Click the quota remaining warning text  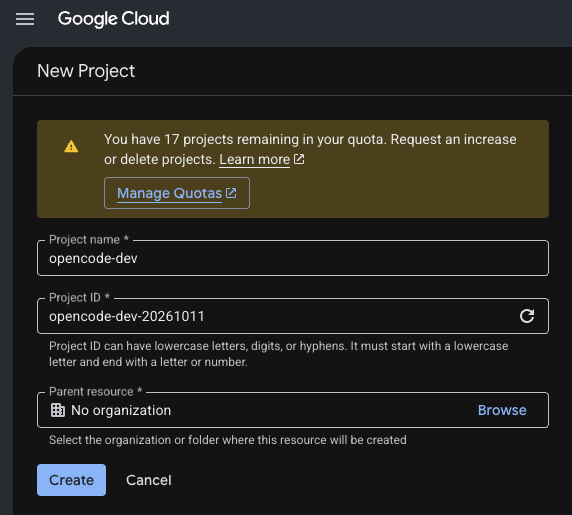click(x=310, y=149)
